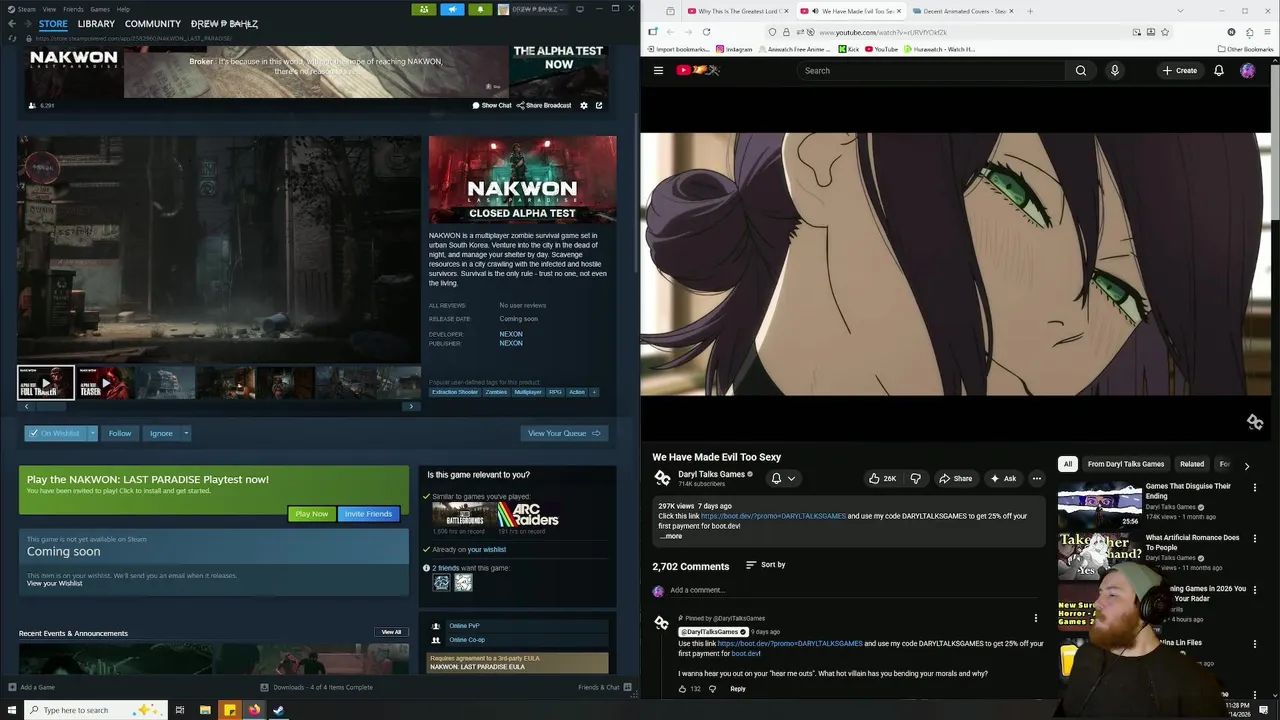Like the video with thumbs-up 26K
This screenshot has height=720, width=1280.
tap(882, 478)
